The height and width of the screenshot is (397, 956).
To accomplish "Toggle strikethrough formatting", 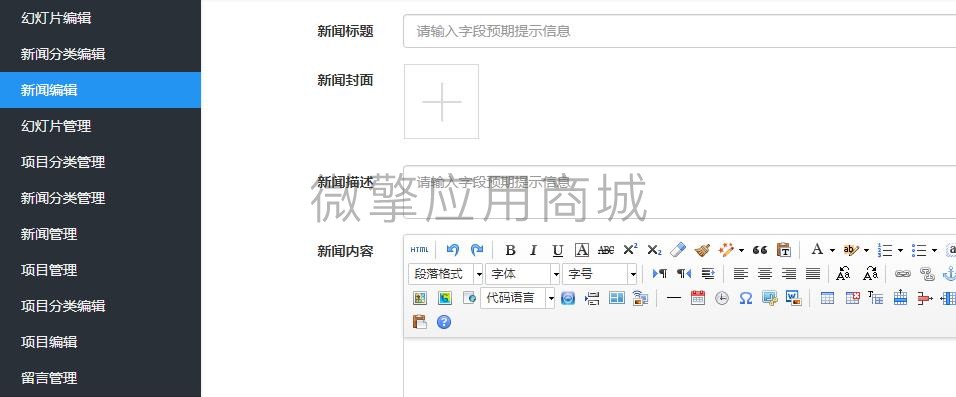I will [x=605, y=250].
